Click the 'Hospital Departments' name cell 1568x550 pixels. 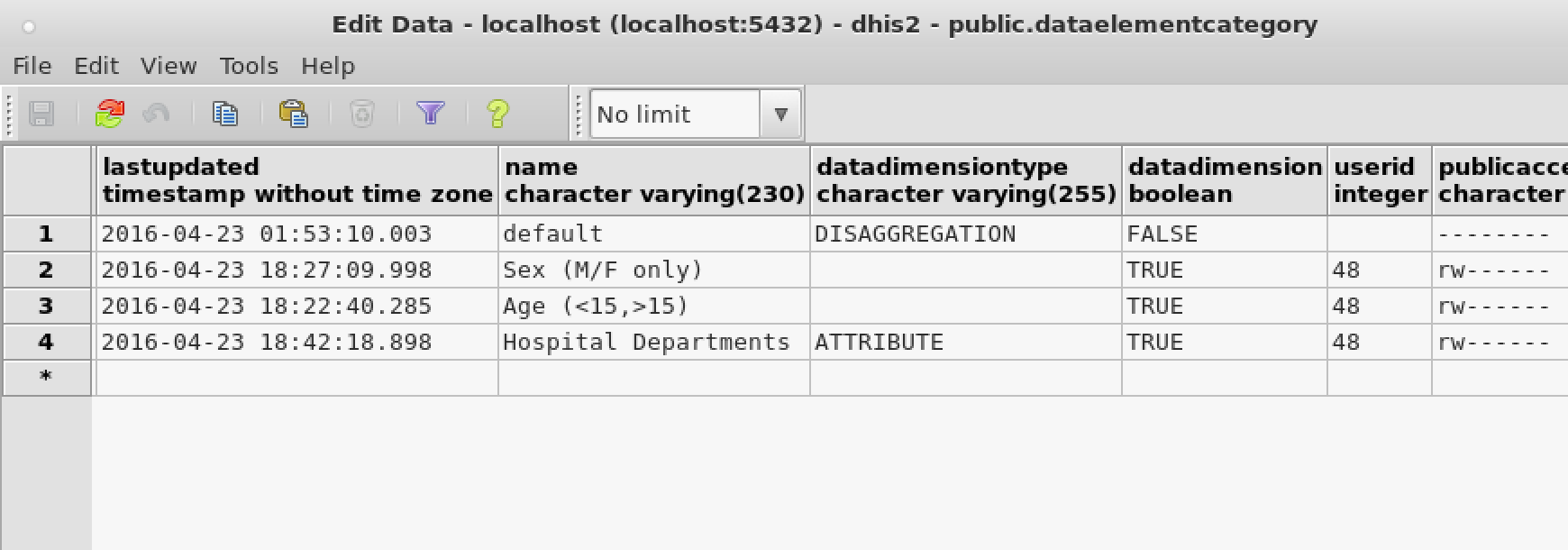pos(652,343)
